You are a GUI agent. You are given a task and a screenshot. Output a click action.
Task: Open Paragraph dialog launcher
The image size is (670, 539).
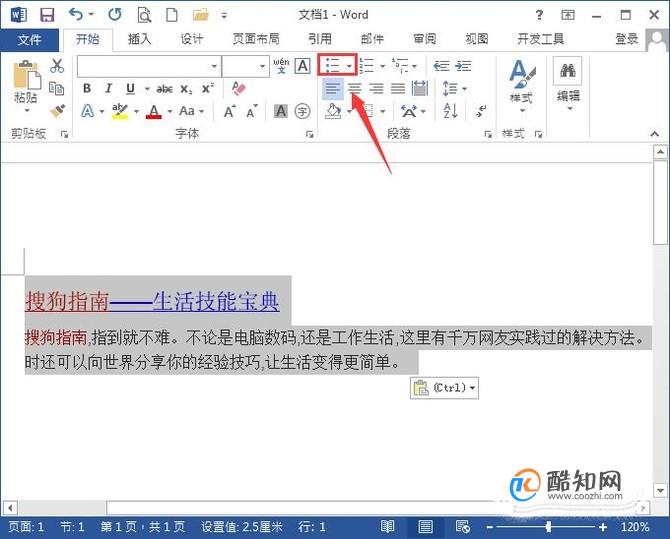(x=488, y=135)
